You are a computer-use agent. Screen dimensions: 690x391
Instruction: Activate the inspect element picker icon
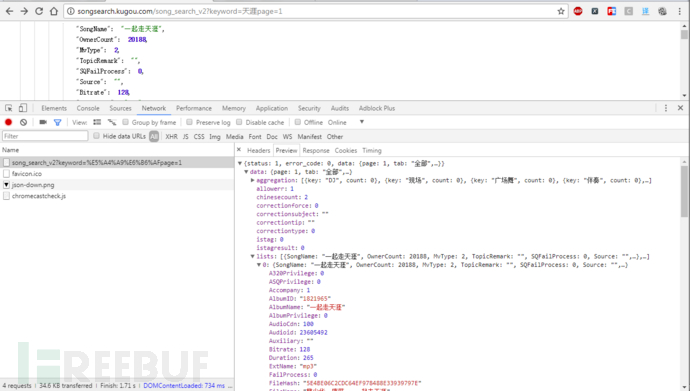tap(8, 108)
